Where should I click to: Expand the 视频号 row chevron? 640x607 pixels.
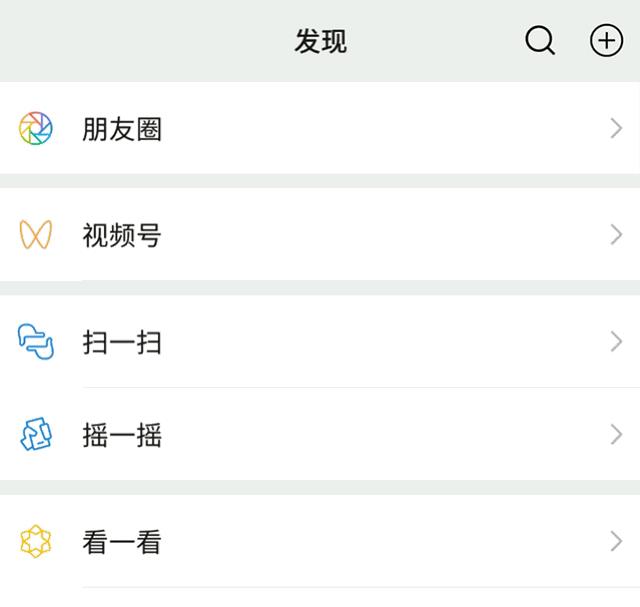tap(616, 236)
